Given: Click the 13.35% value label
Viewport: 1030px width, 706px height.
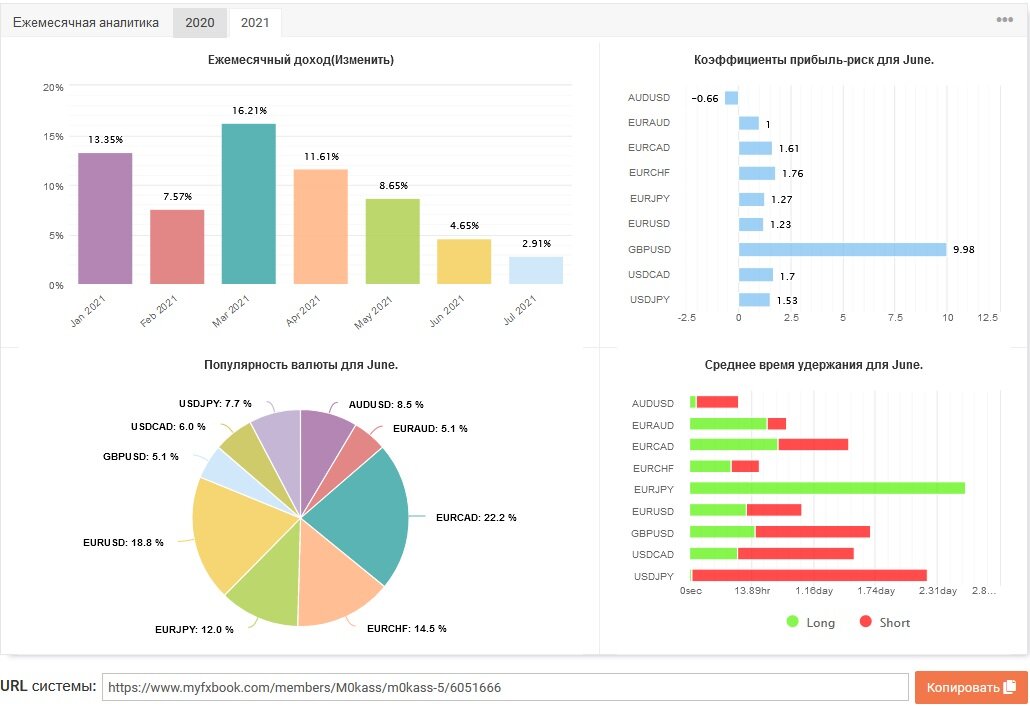Looking at the screenshot, I should click(106, 139).
